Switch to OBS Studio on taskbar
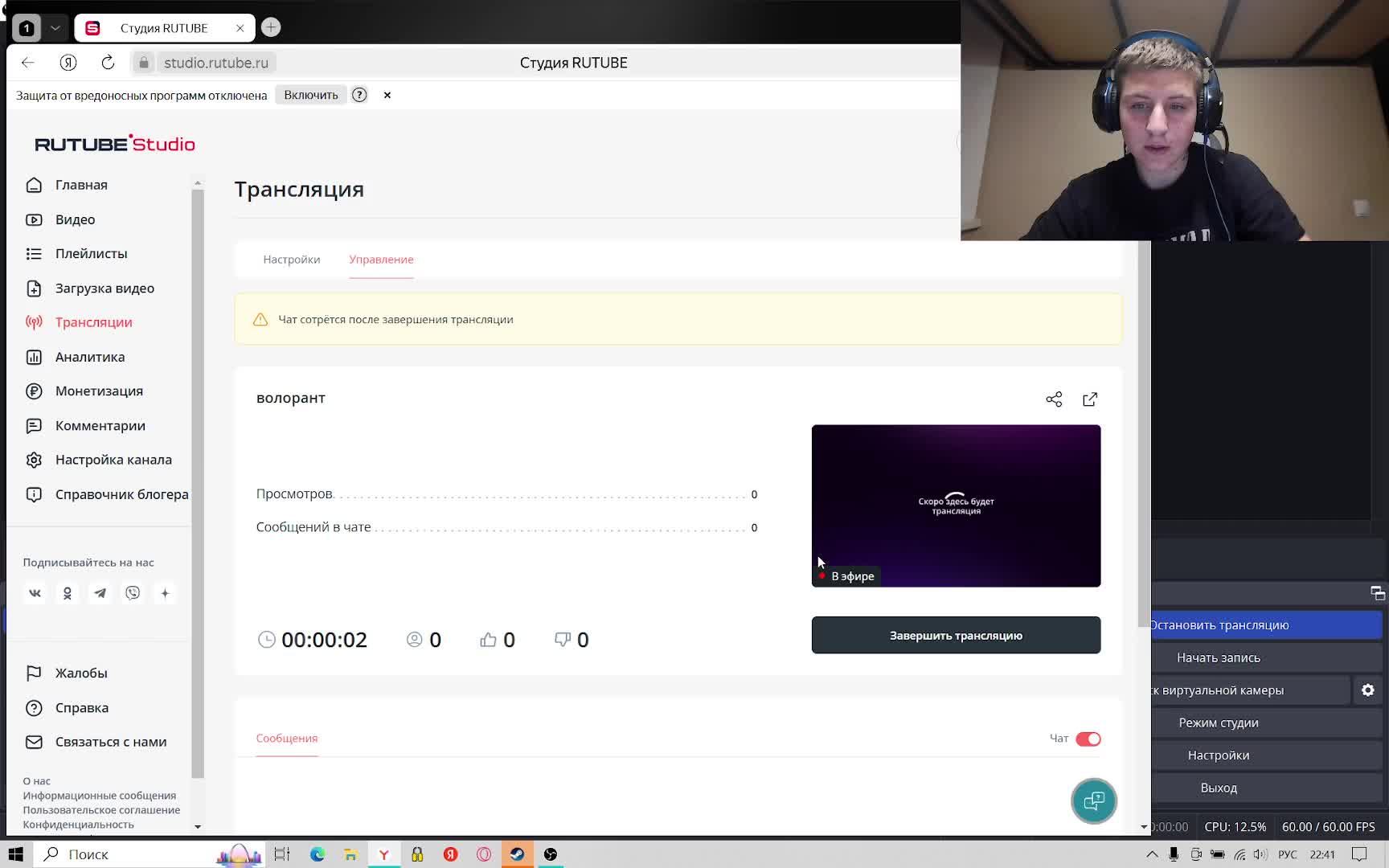 click(551, 854)
